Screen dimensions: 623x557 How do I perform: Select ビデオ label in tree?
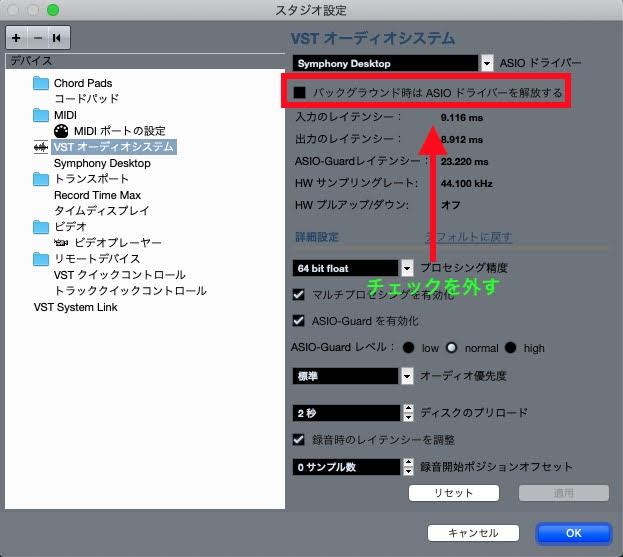pyautogui.click(x=70, y=227)
